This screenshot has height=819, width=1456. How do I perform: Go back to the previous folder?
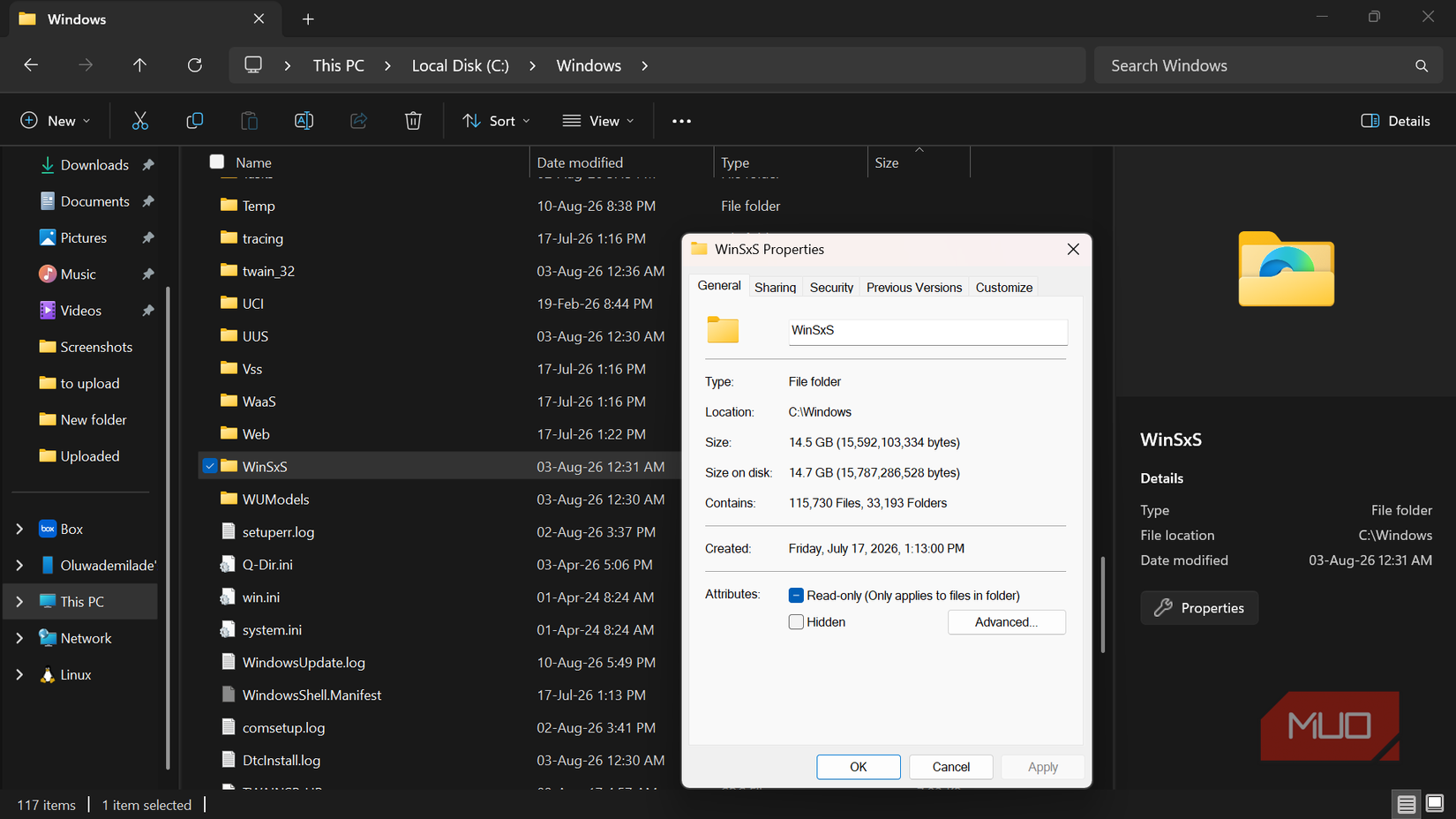click(x=31, y=65)
